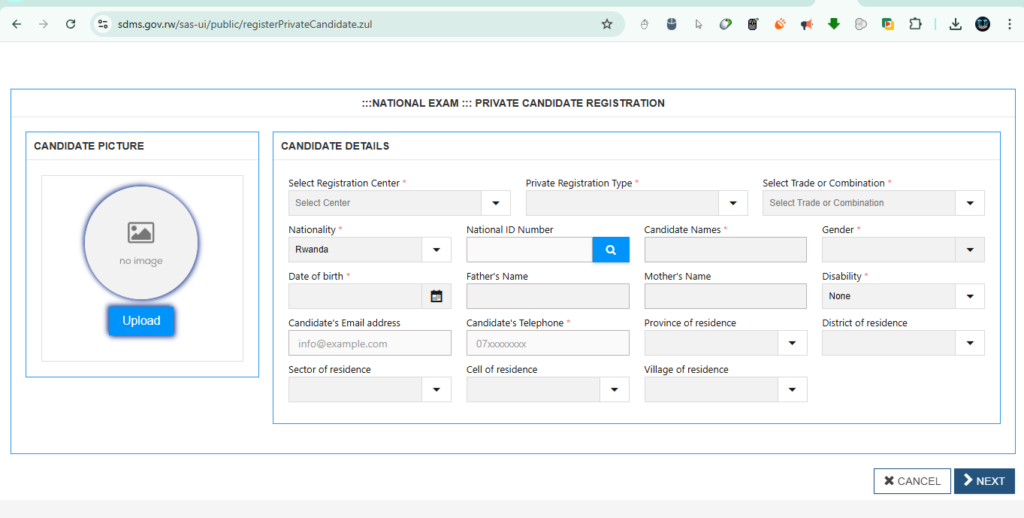This screenshot has width=1024, height=518.
Task: View site information icon in address bar
Action: pyautogui.click(x=102, y=24)
